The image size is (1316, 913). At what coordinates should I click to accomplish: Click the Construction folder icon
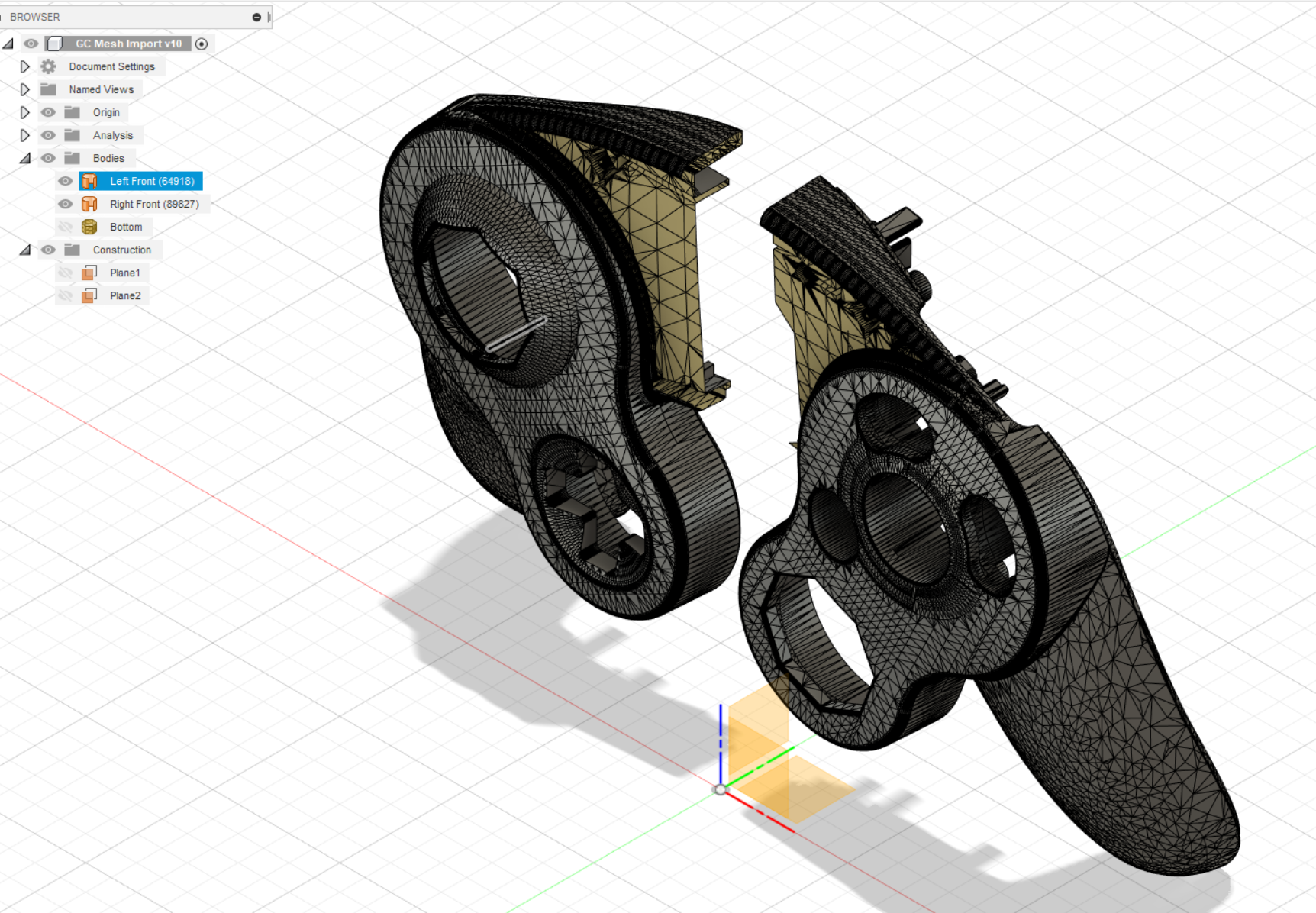pos(73,250)
